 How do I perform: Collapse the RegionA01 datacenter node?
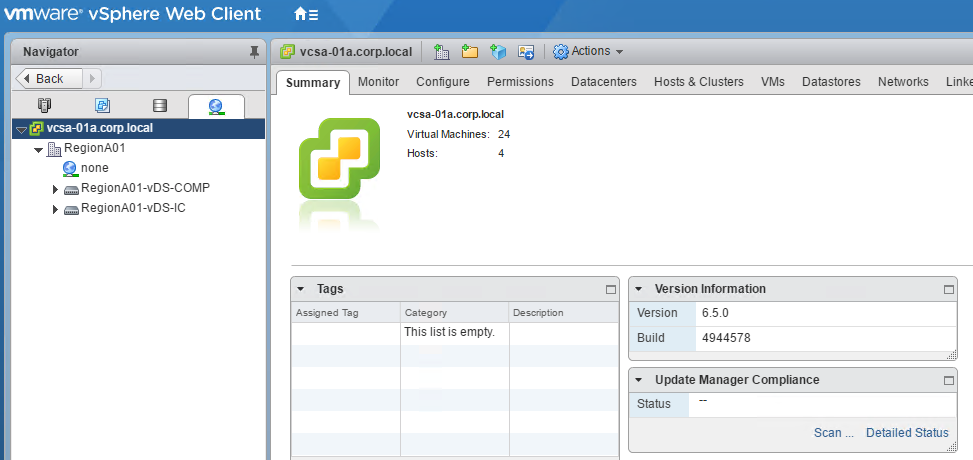point(38,150)
